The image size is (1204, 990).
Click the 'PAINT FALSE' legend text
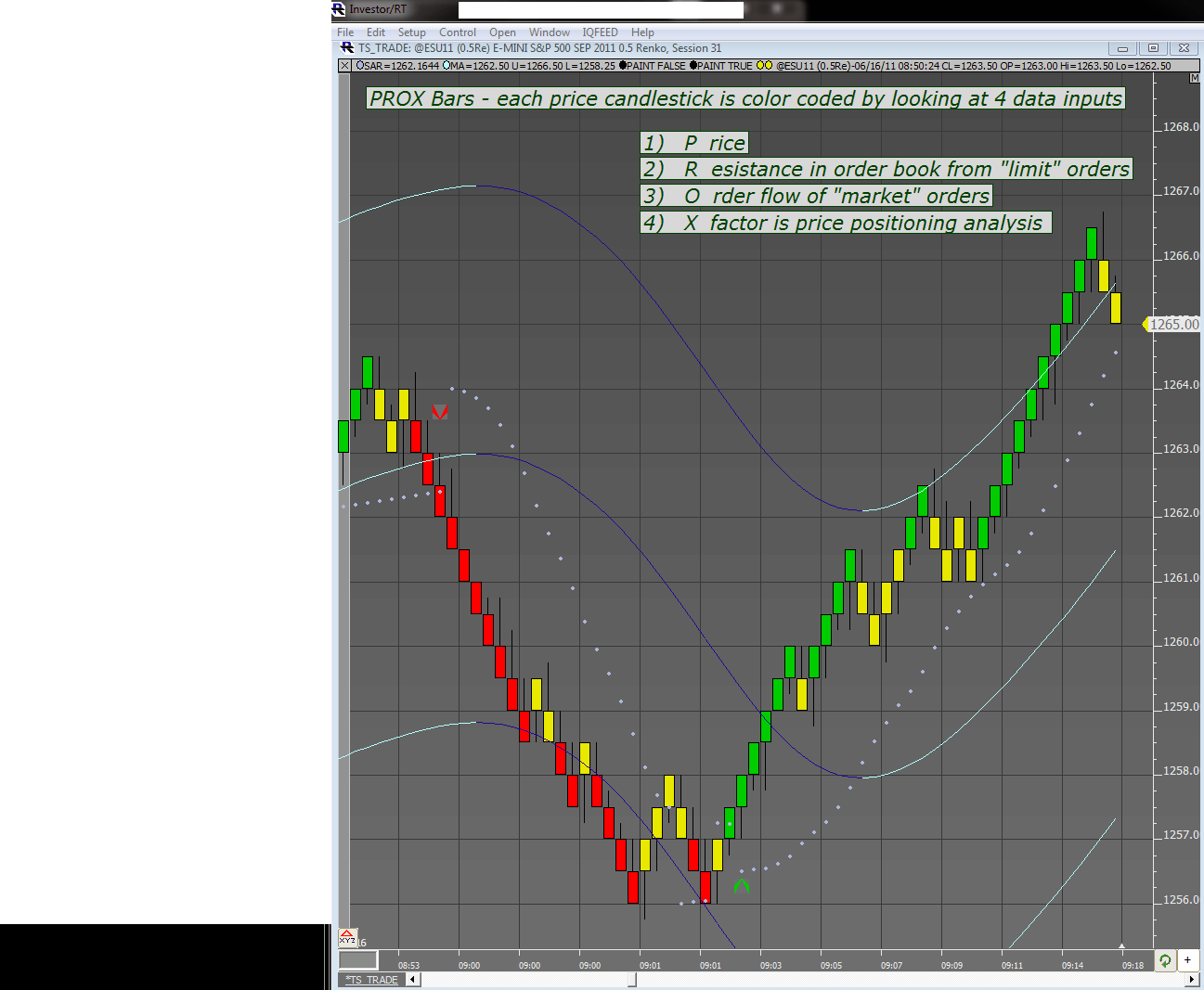[x=657, y=66]
